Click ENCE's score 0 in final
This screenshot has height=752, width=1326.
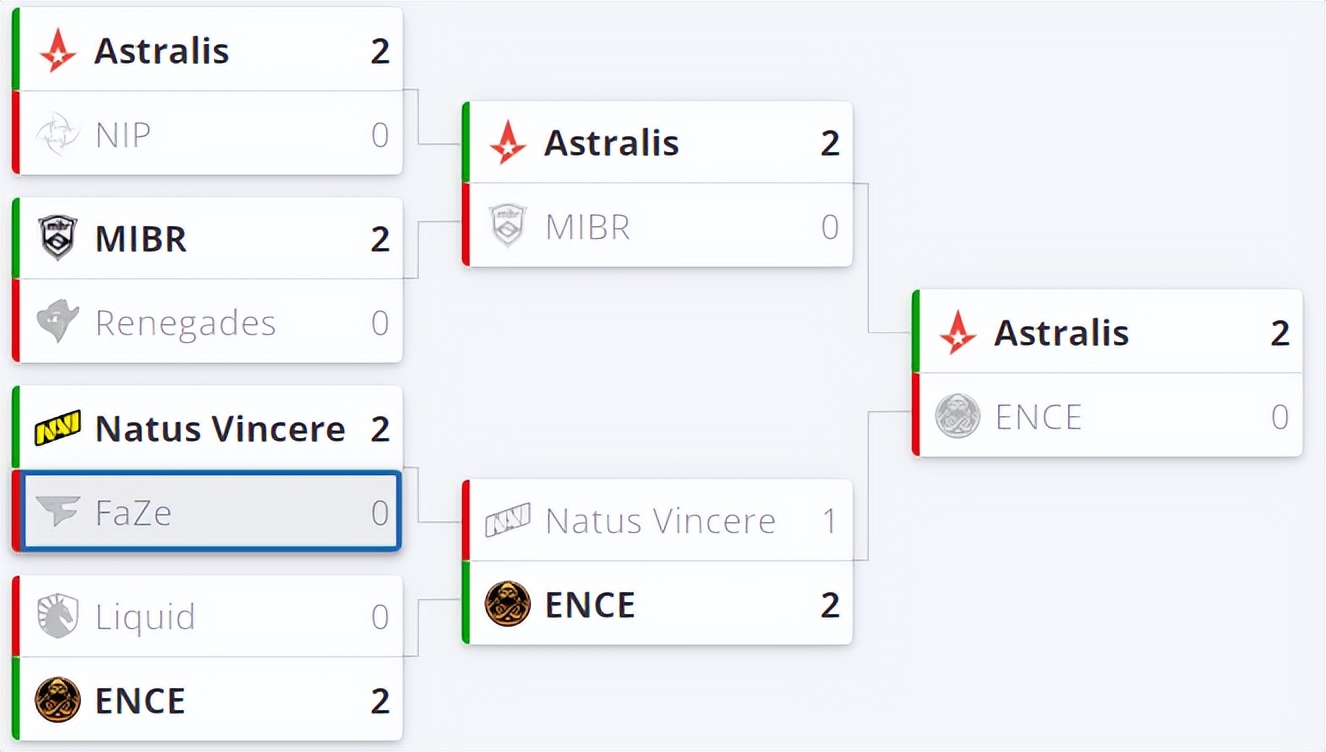click(x=1279, y=417)
